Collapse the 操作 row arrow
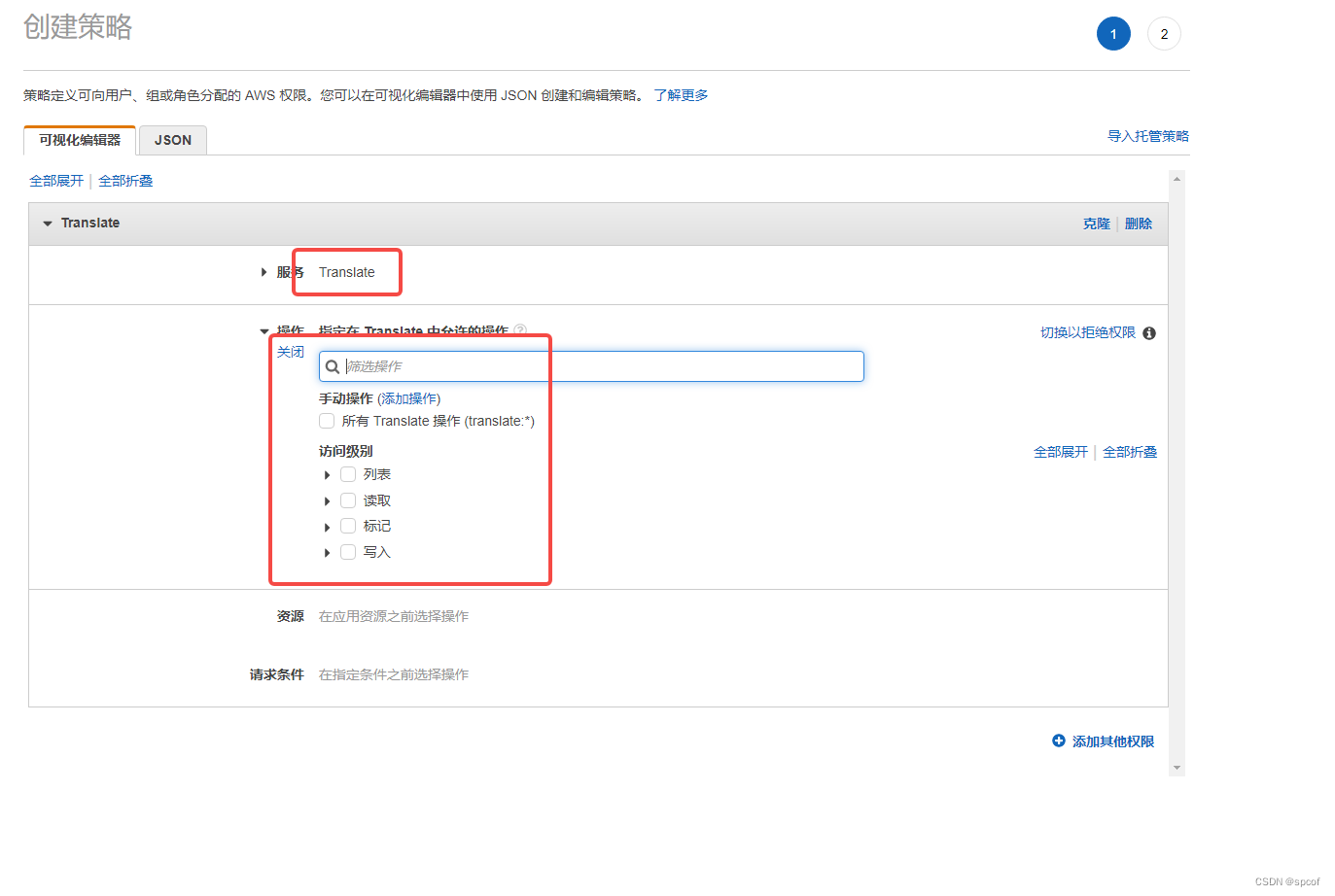Image resolution: width=1335 pixels, height=896 pixels. pos(263,331)
